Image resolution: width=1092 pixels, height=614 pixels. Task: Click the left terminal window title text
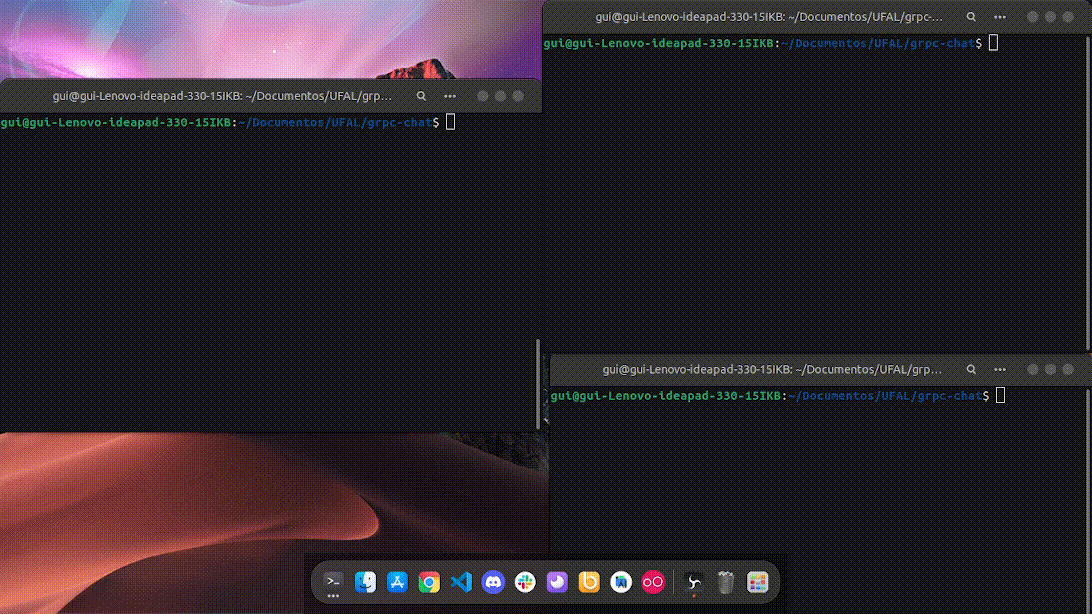(x=222, y=96)
